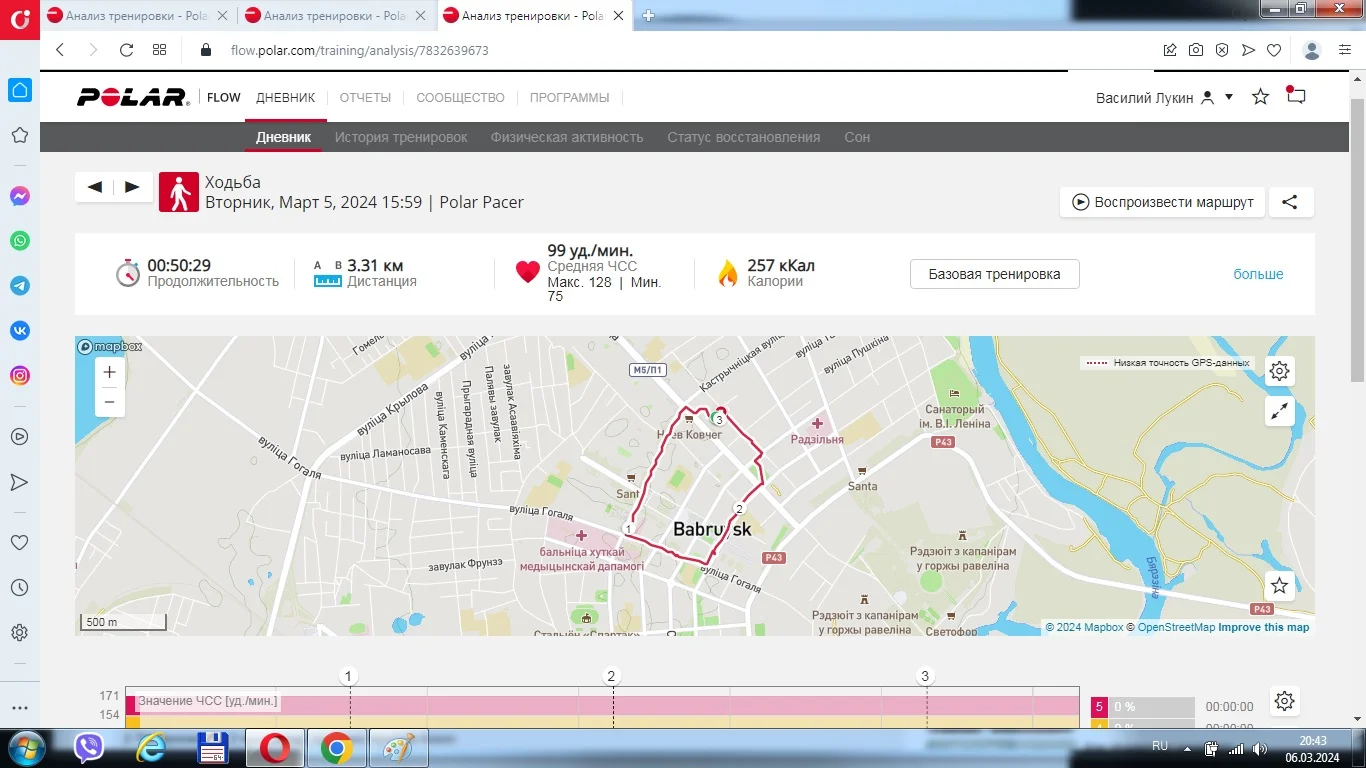Open the СООБЩЕСТВО main menu item

point(461,98)
